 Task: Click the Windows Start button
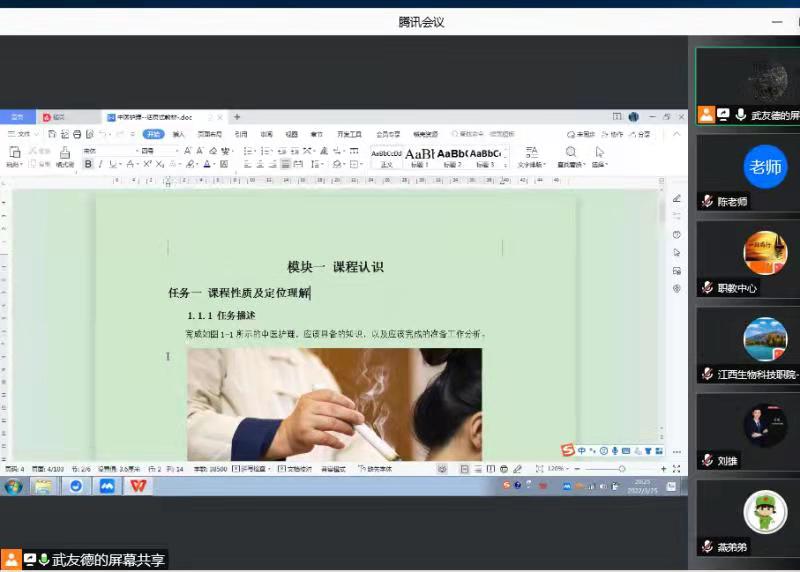pyautogui.click(x=14, y=486)
